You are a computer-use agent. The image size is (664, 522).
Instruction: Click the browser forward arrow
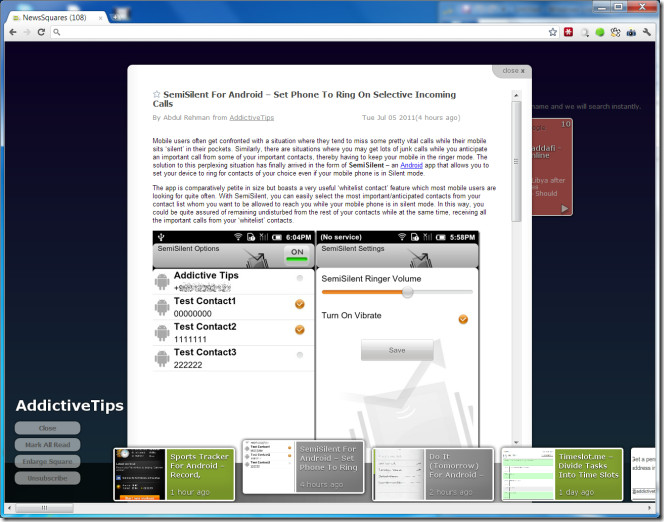[27, 32]
